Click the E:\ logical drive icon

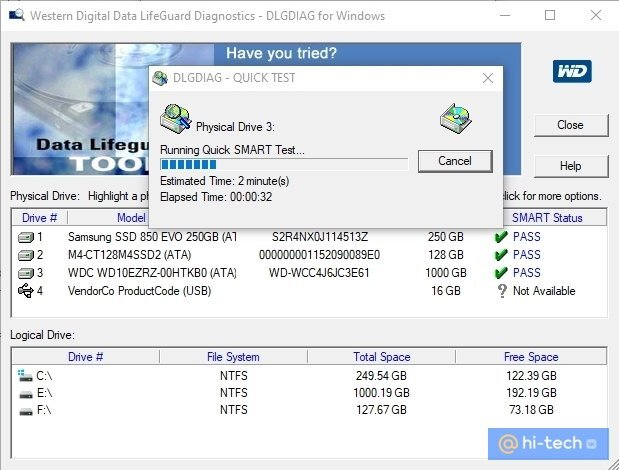26,394
